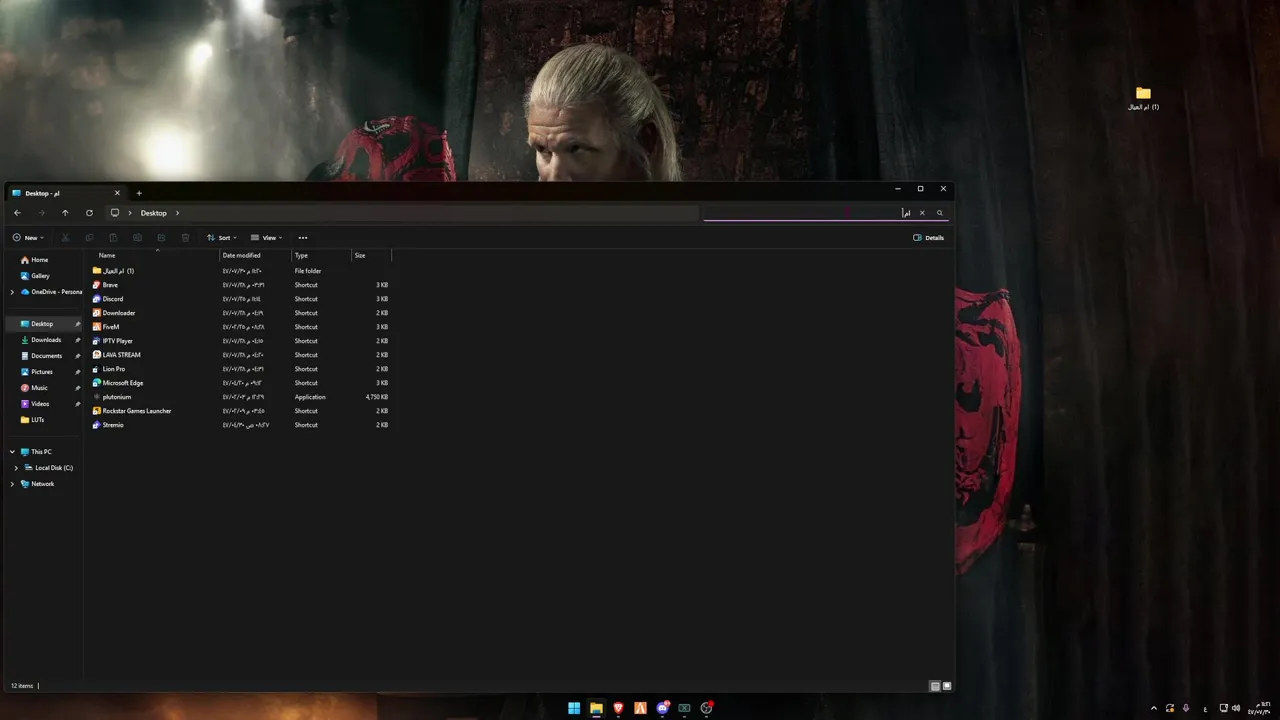Open the More options ellipsis menu
Screen dimensions: 1280x720
point(303,238)
